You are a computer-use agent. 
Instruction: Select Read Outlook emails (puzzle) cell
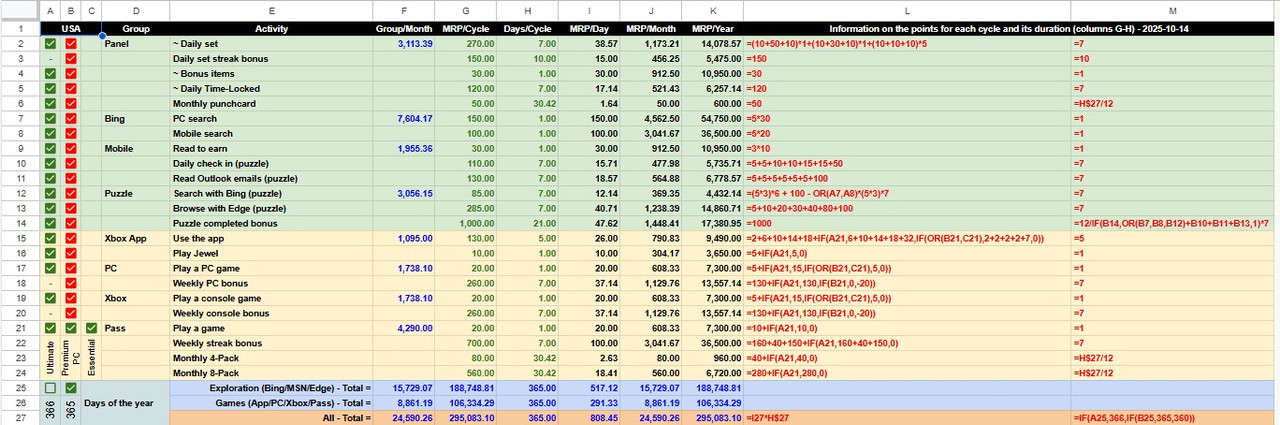coord(271,178)
